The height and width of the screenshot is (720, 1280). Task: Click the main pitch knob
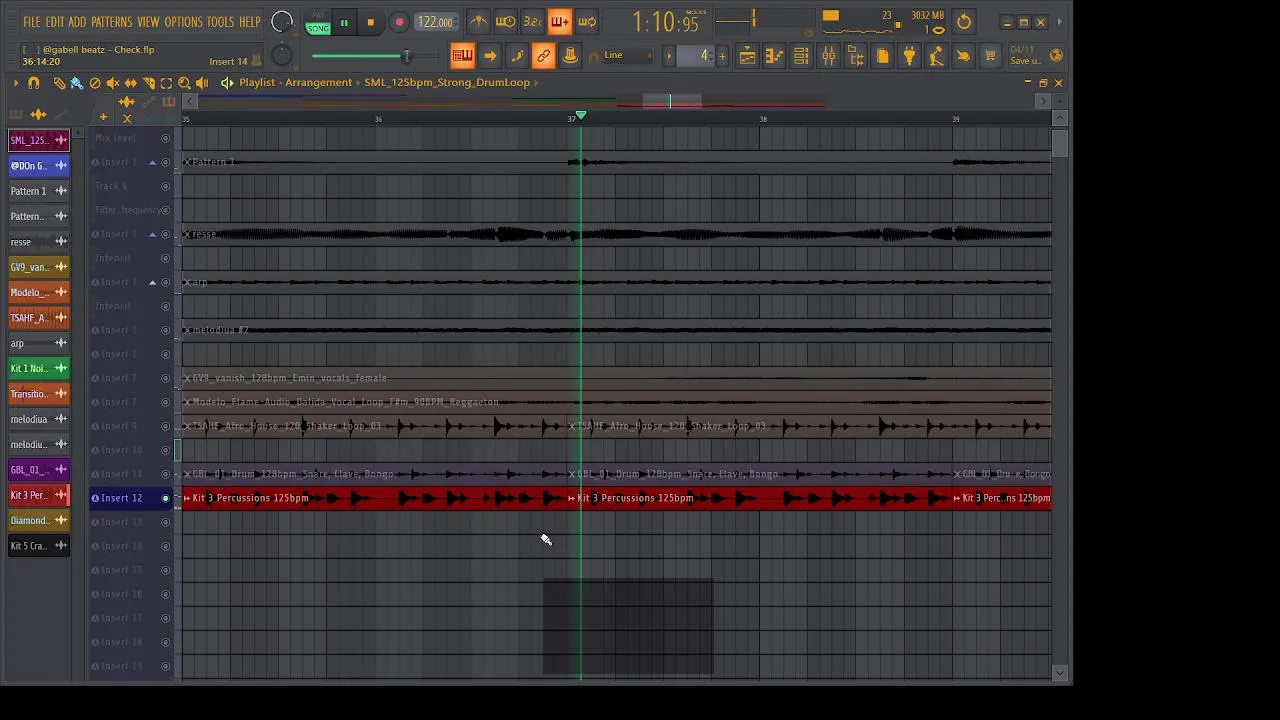tap(282, 56)
